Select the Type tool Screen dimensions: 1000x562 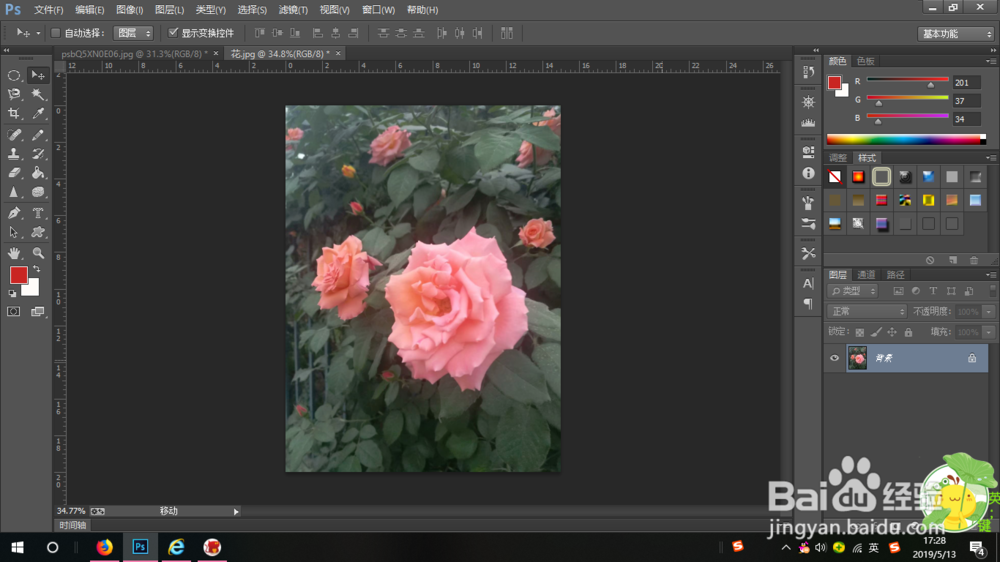pos(38,213)
